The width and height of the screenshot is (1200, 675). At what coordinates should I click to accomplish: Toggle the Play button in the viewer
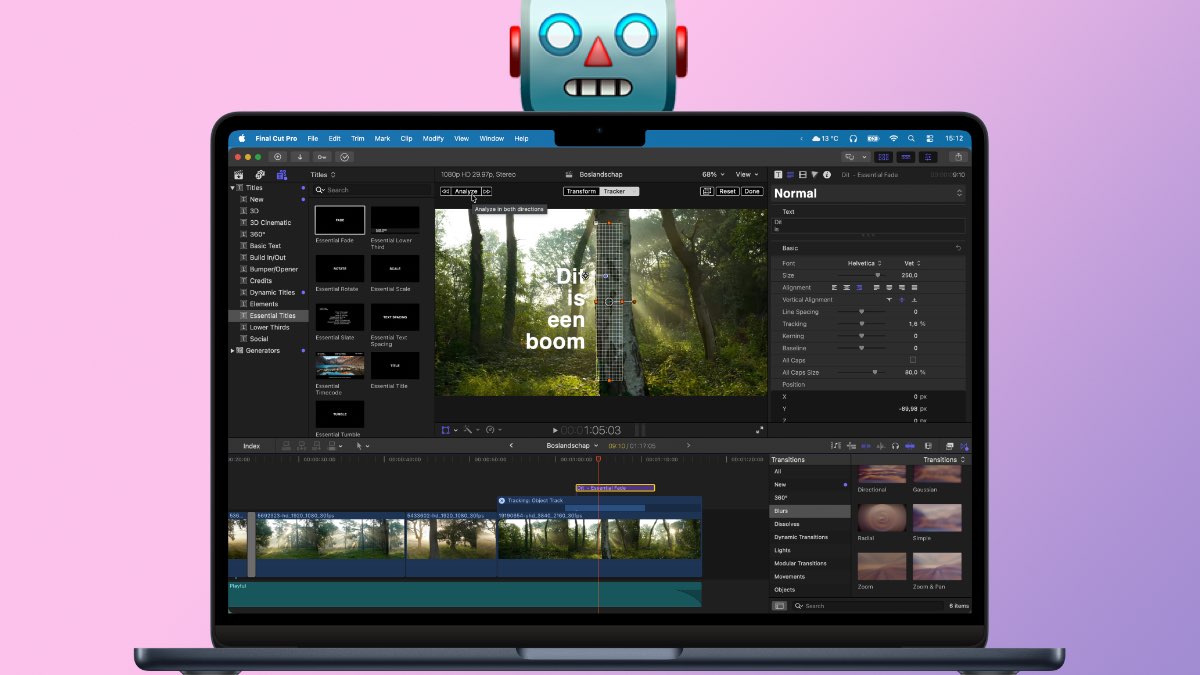pyautogui.click(x=555, y=430)
